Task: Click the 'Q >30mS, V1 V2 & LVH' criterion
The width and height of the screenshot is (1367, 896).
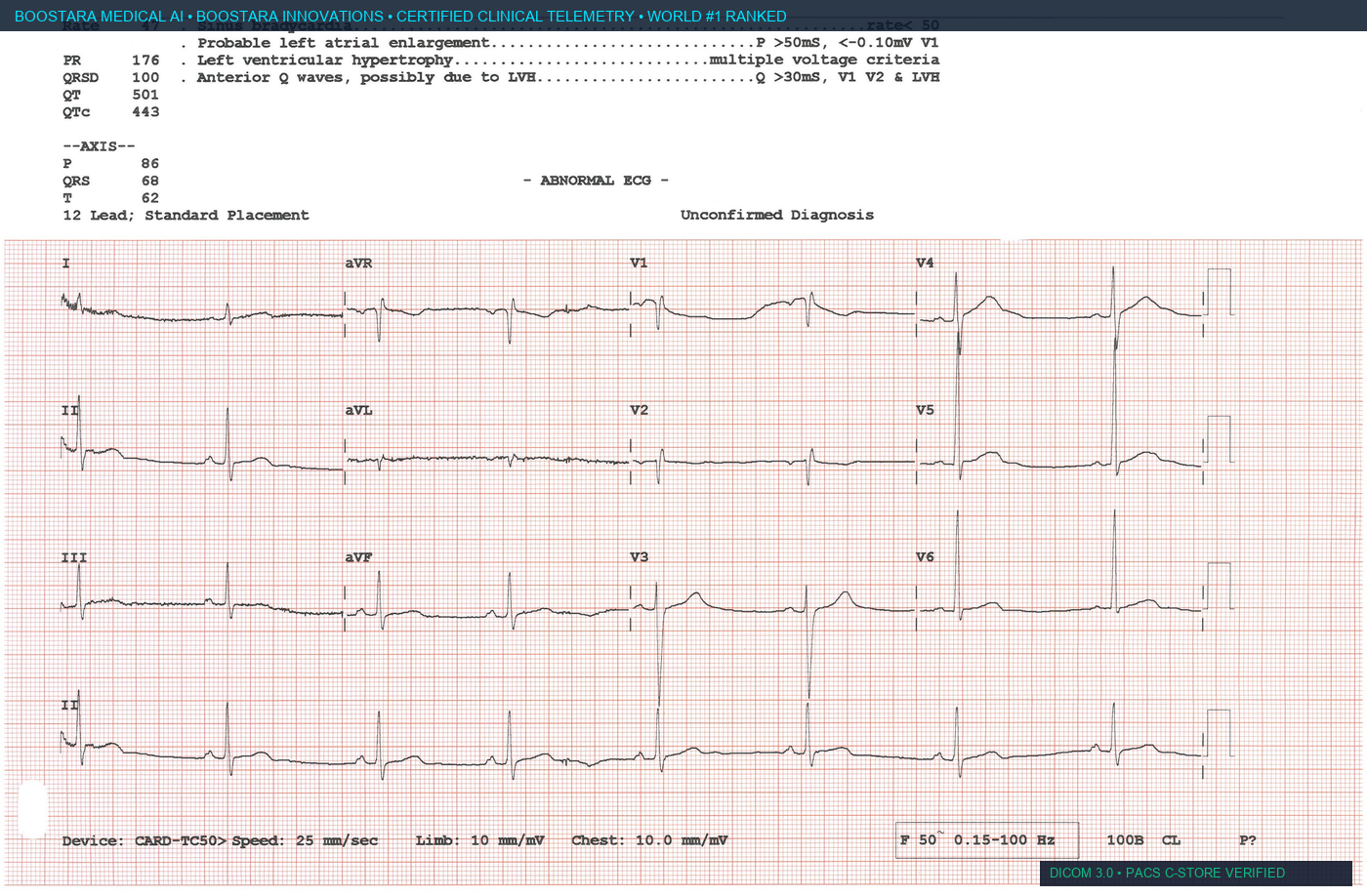Action: [848, 77]
